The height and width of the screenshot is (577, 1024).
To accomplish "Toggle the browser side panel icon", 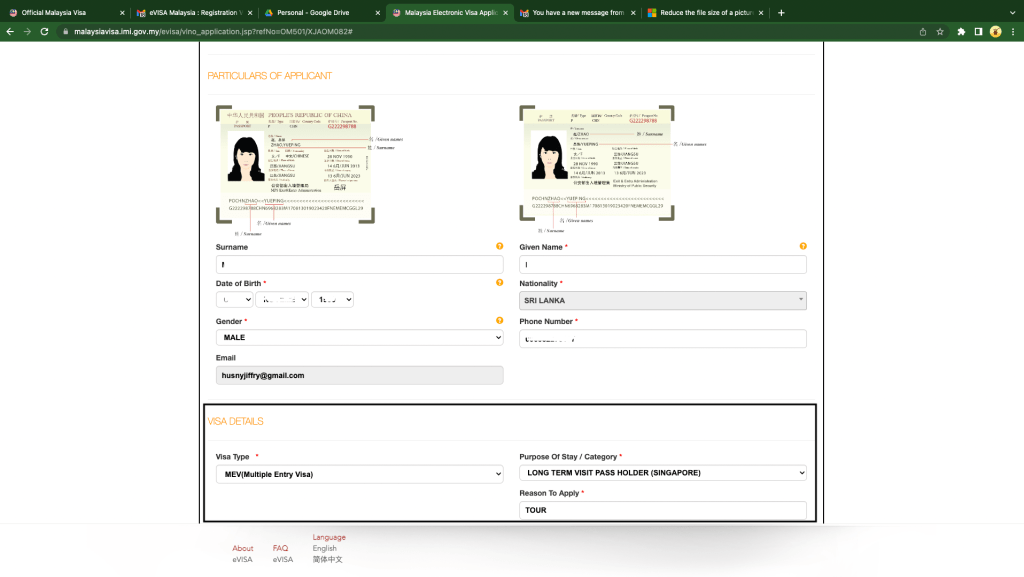I will (978, 31).
